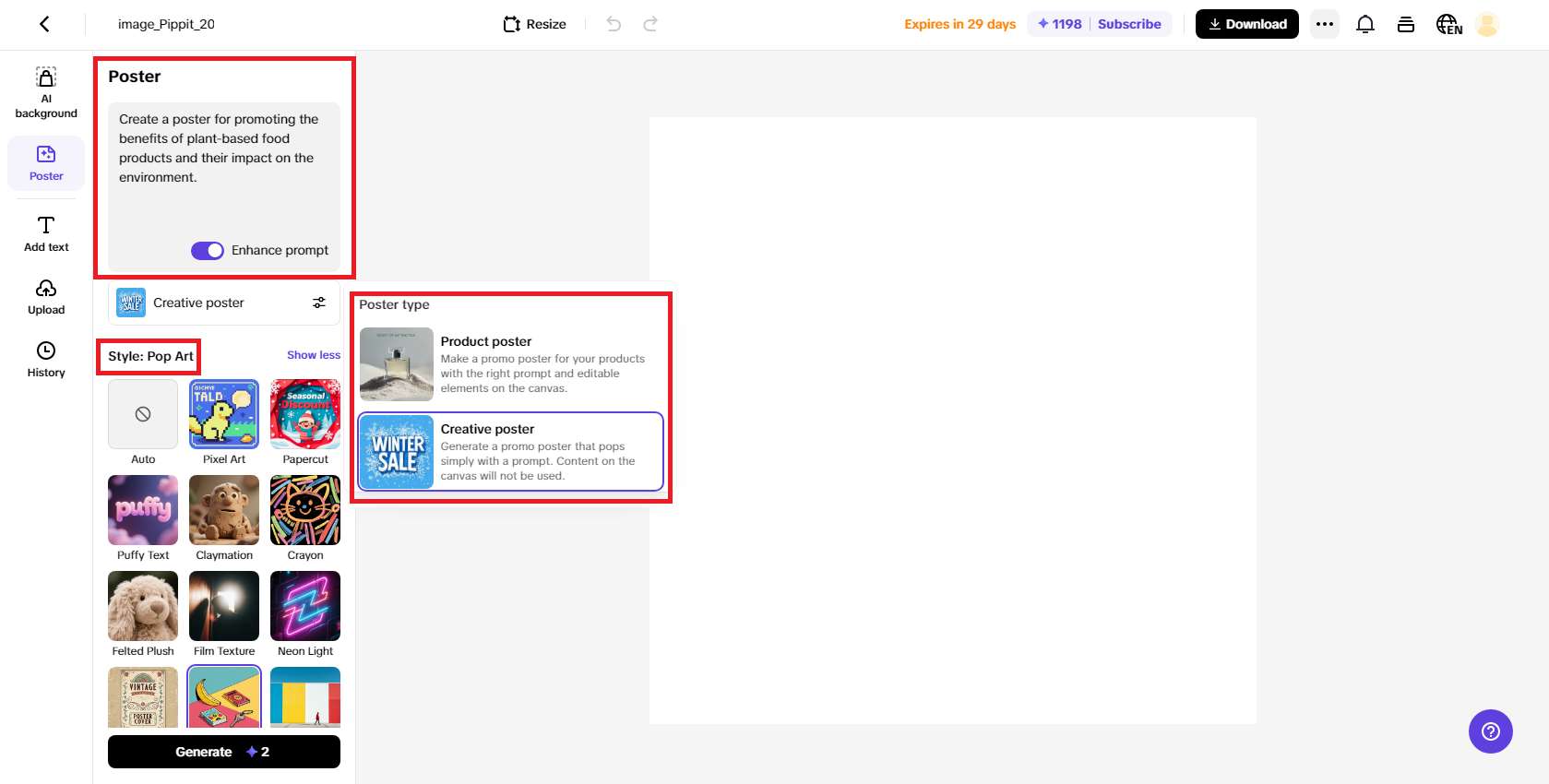Click the Subscribe link
Viewport: 1549px width, 784px height.
point(1129,24)
